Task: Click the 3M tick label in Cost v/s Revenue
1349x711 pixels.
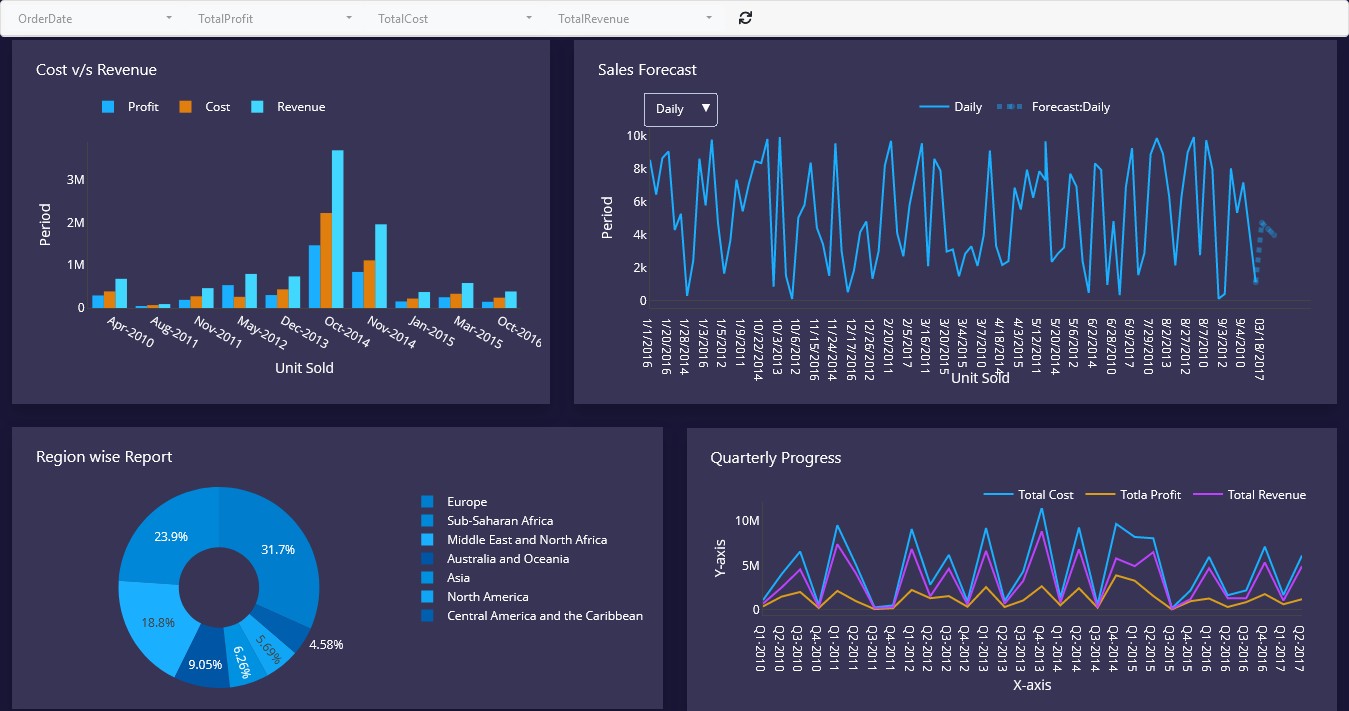Action: (74, 180)
